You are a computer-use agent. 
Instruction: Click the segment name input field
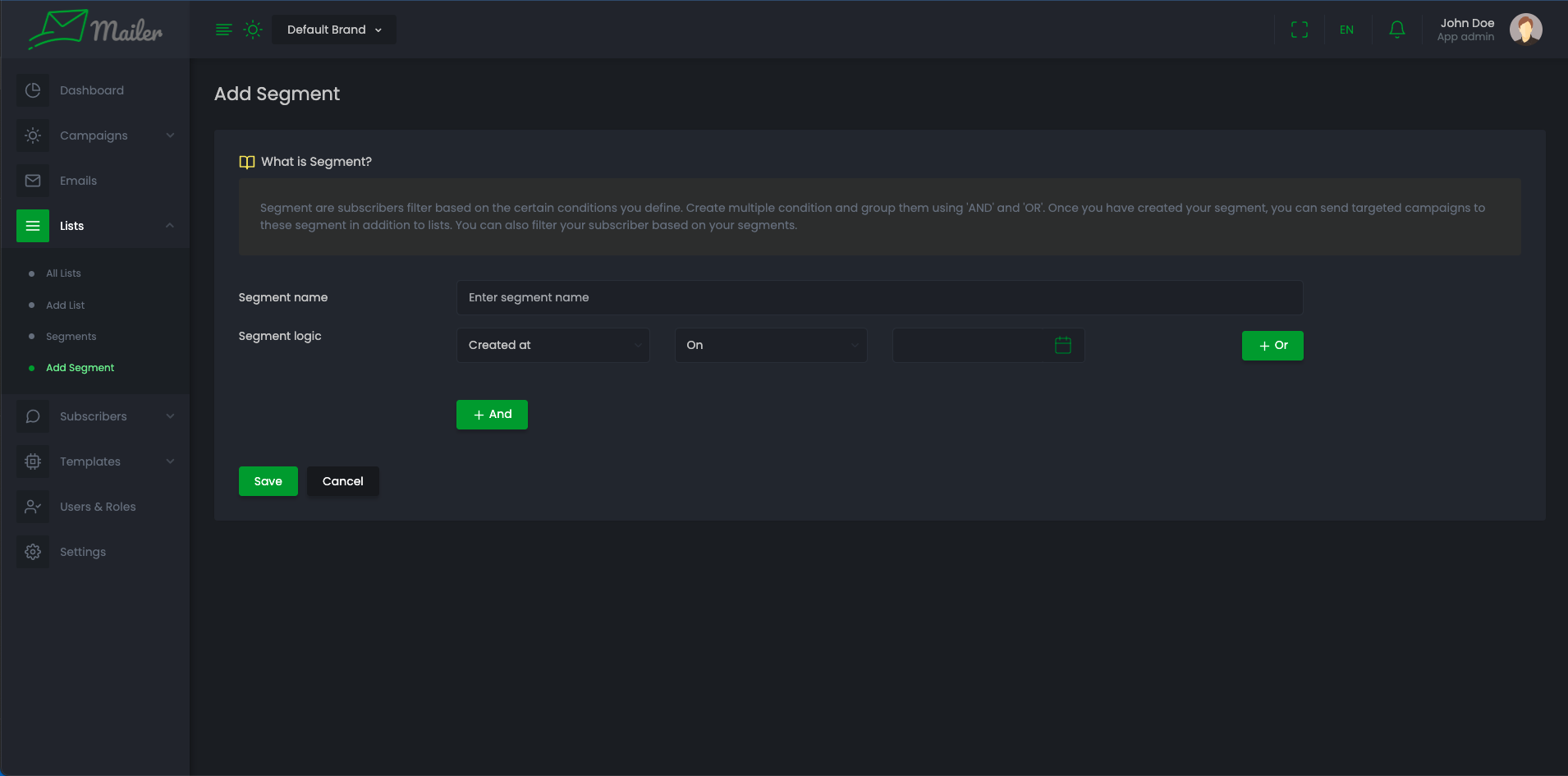pos(878,297)
